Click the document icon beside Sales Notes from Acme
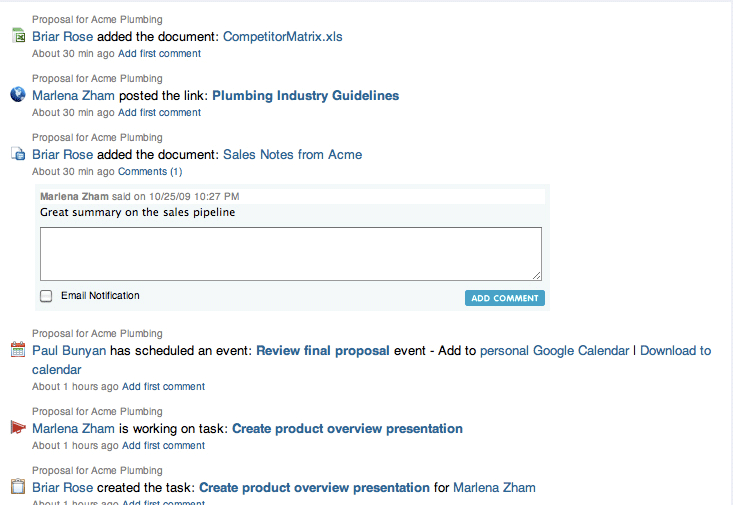The height and width of the screenshot is (505, 733). [18, 154]
